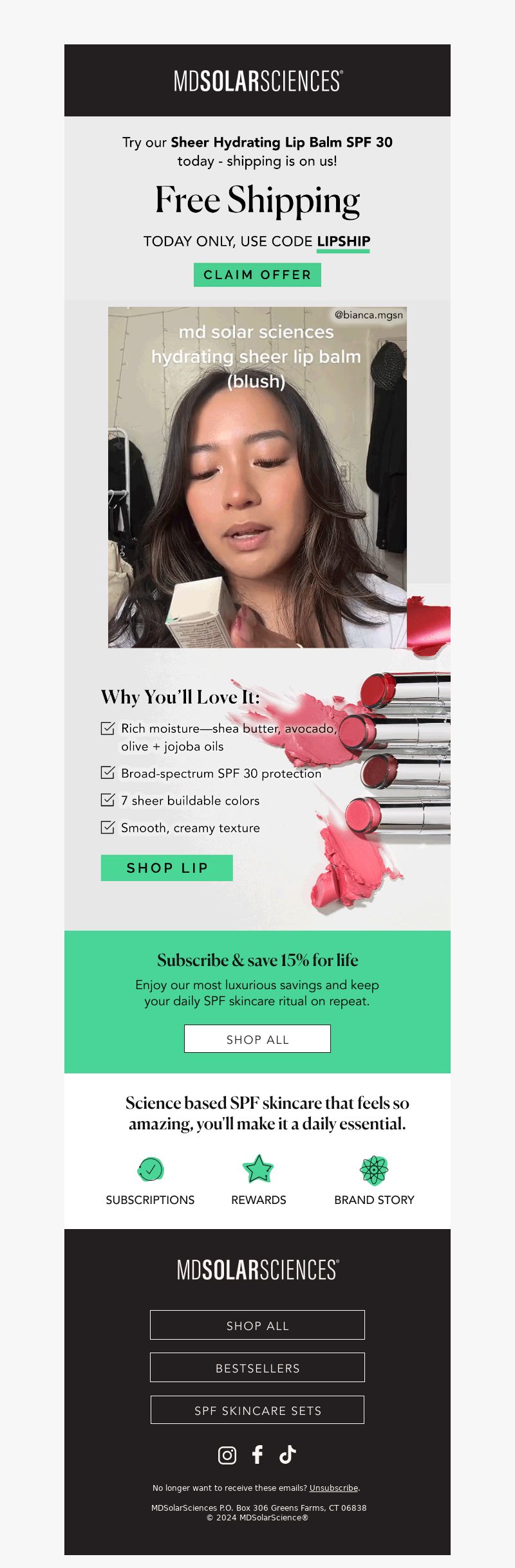Viewport: 515px width, 1568px height.
Task: Click the checkbox beside Broad-spectrum SPF 30
Action: pyautogui.click(x=108, y=772)
